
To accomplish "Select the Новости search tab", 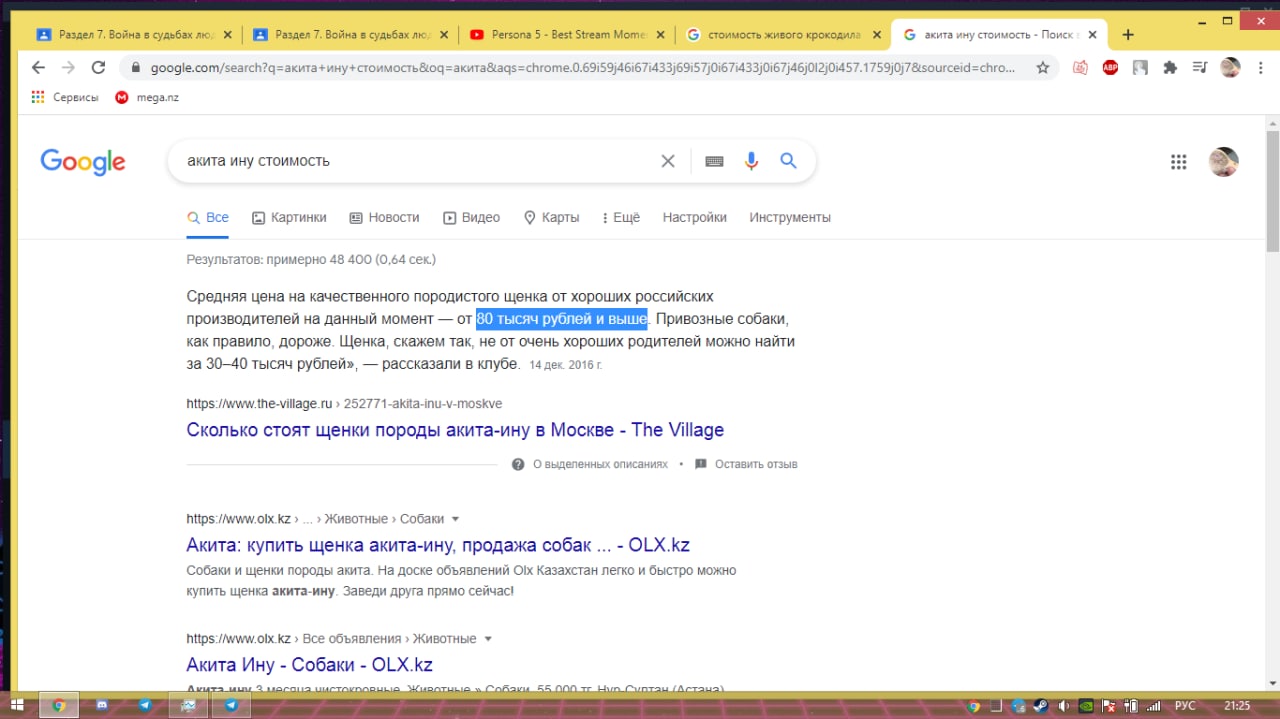I will click(x=384, y=217).
